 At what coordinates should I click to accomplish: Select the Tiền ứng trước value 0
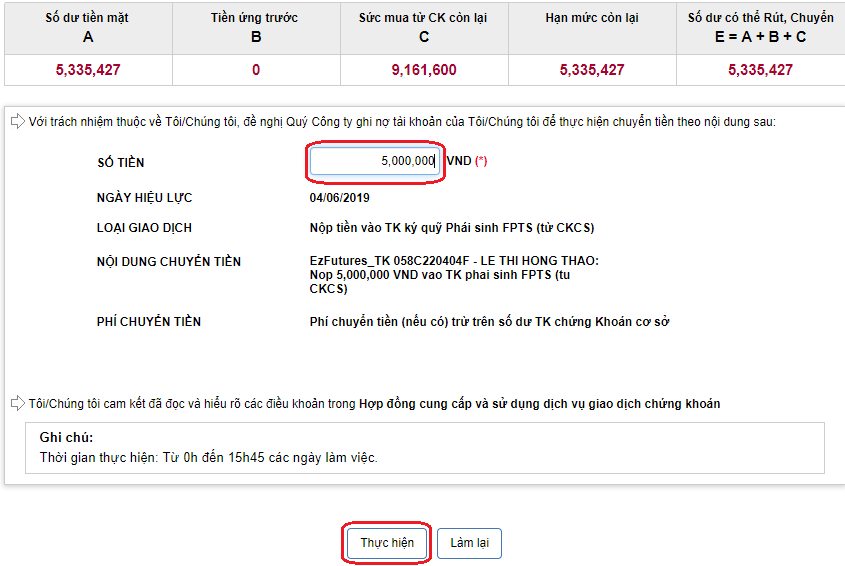[x=256, y=70]
